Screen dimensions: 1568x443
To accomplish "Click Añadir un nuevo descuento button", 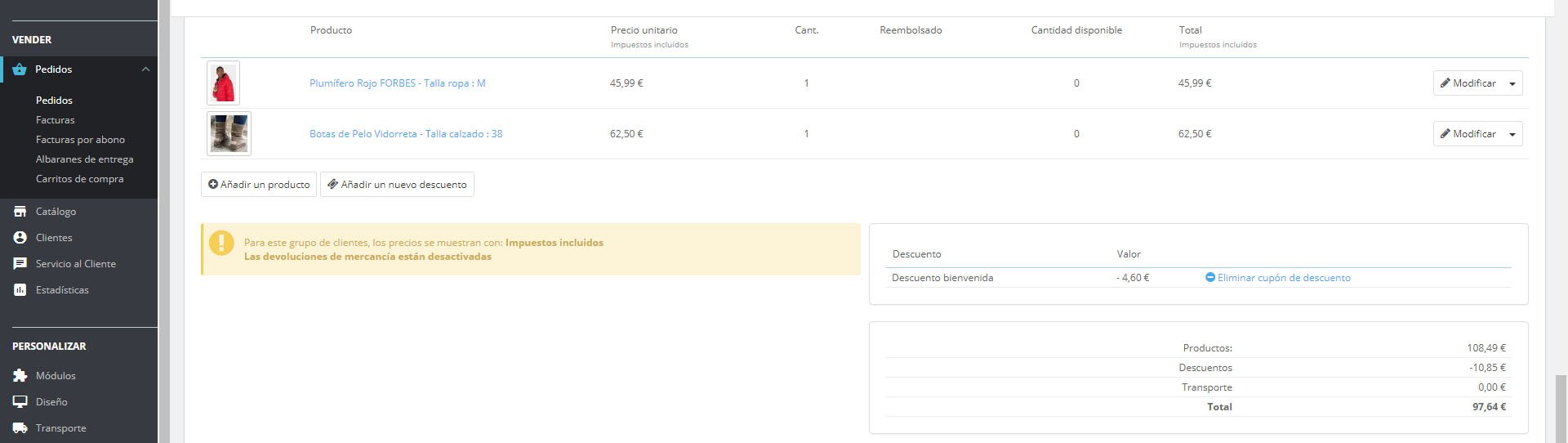I will [397, 185].
